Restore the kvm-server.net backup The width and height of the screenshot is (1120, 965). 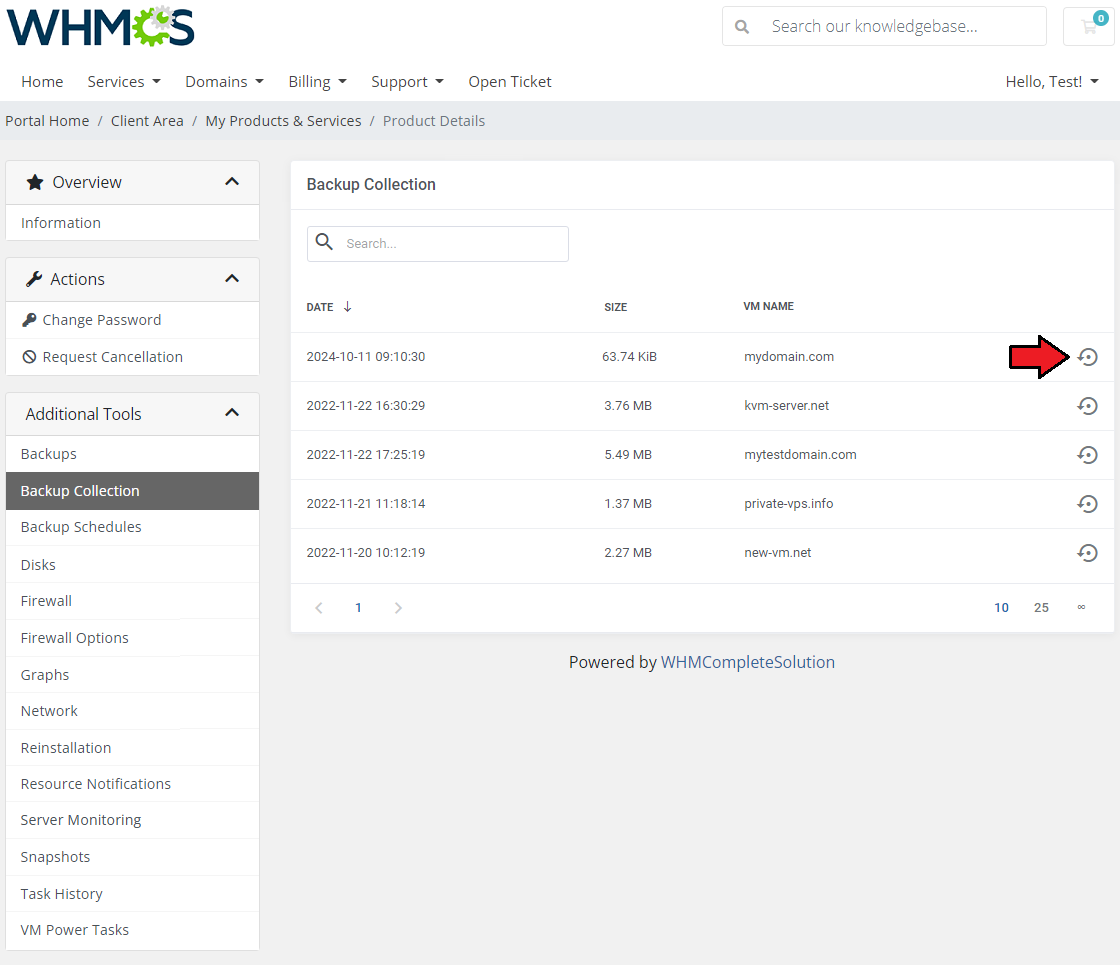click(1087, 406)
